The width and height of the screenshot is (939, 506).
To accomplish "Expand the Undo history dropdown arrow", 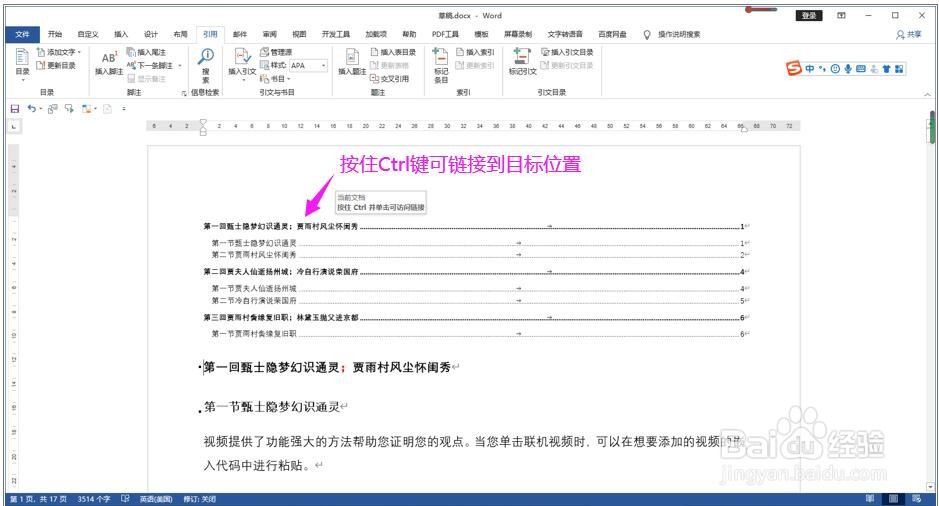I will coord(41,109).
